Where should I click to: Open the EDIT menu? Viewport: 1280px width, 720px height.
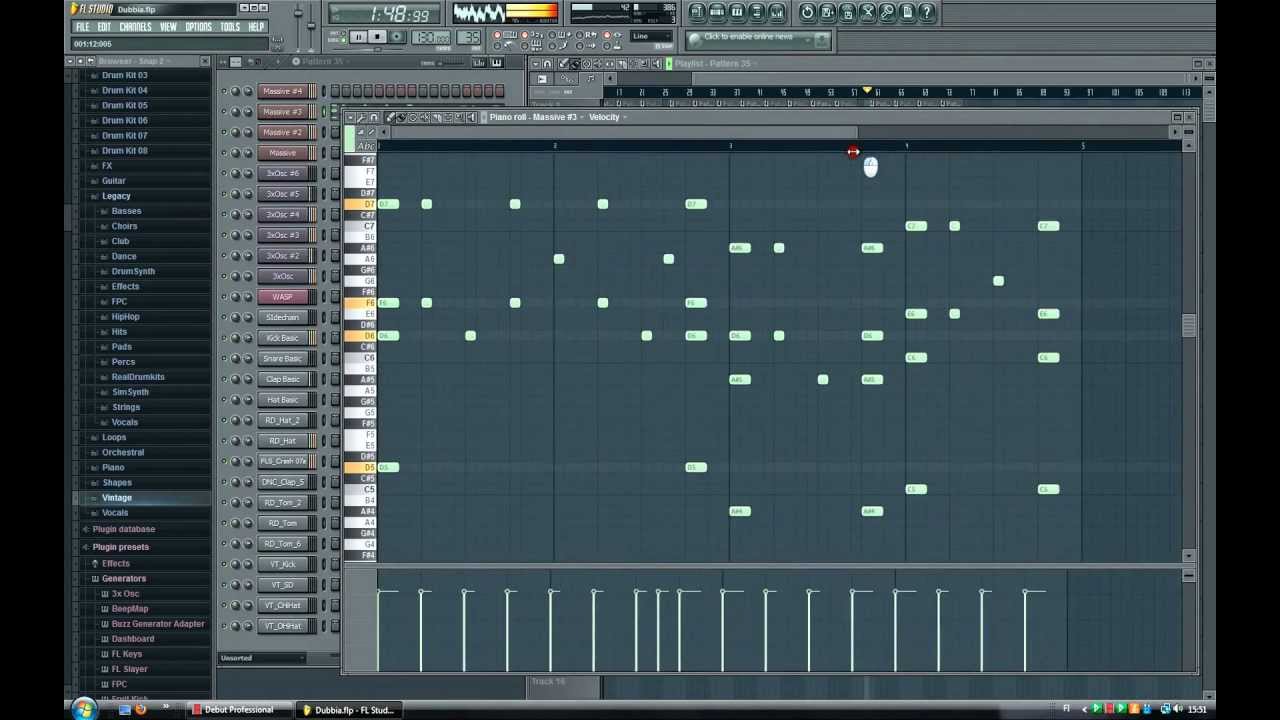click(104, 27)
